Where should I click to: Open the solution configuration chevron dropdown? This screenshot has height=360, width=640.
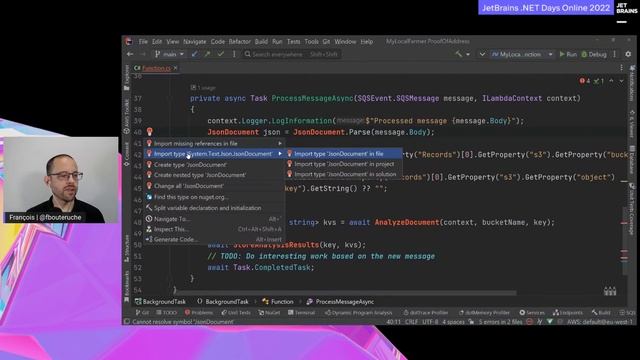[482, 54]
